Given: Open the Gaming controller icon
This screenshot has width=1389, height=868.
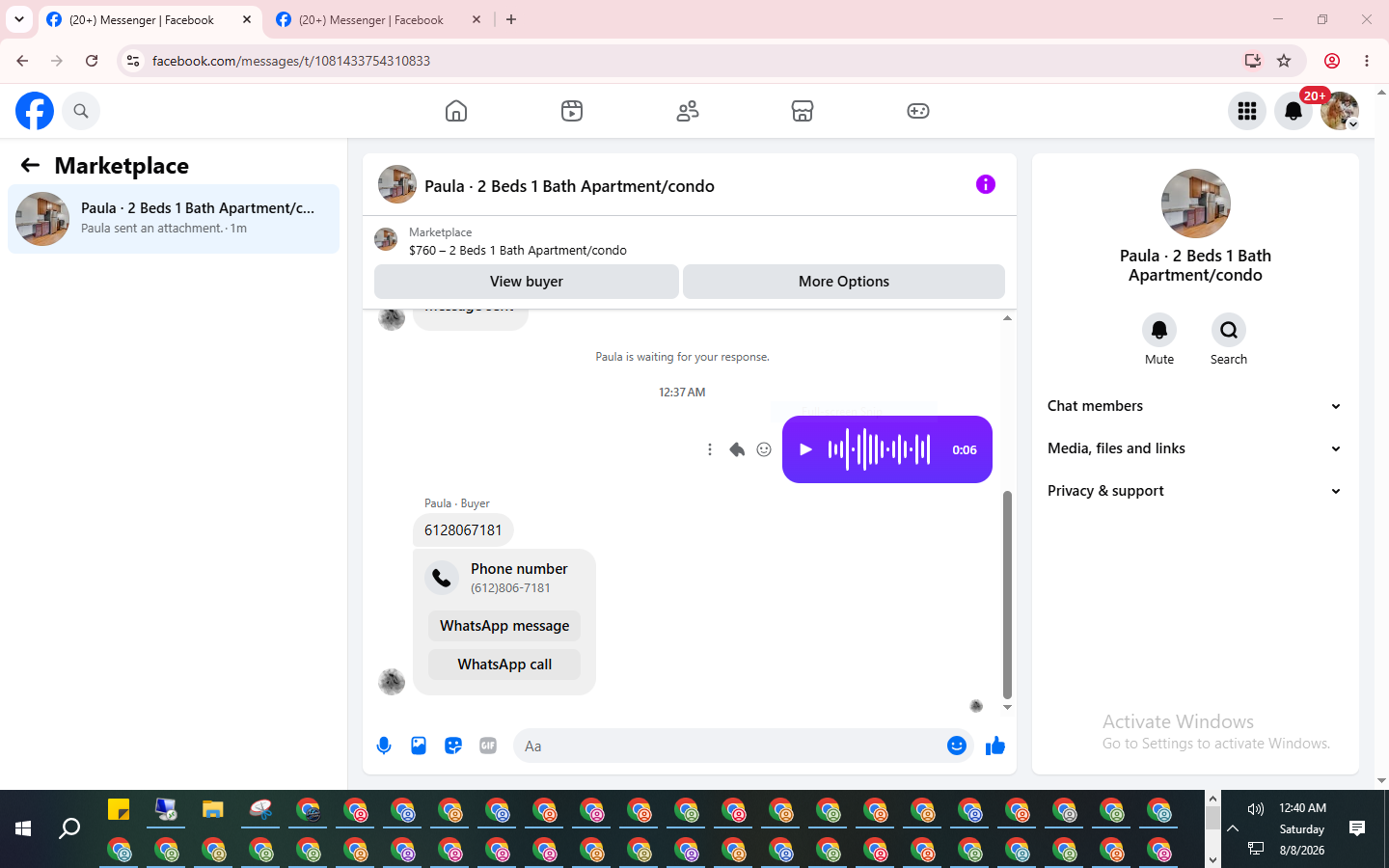Looking at the screenshot, I should [x=918, y=111].
